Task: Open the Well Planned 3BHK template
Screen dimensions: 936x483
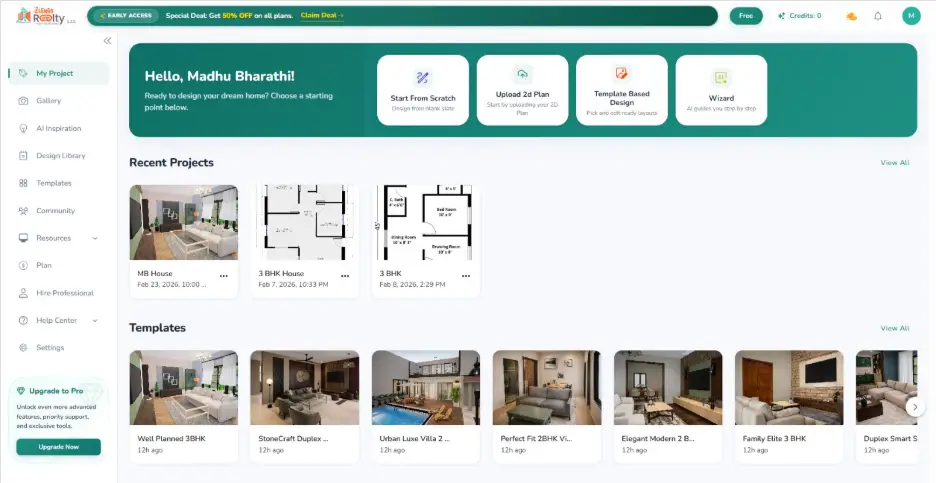Action: tap(184, 406)
